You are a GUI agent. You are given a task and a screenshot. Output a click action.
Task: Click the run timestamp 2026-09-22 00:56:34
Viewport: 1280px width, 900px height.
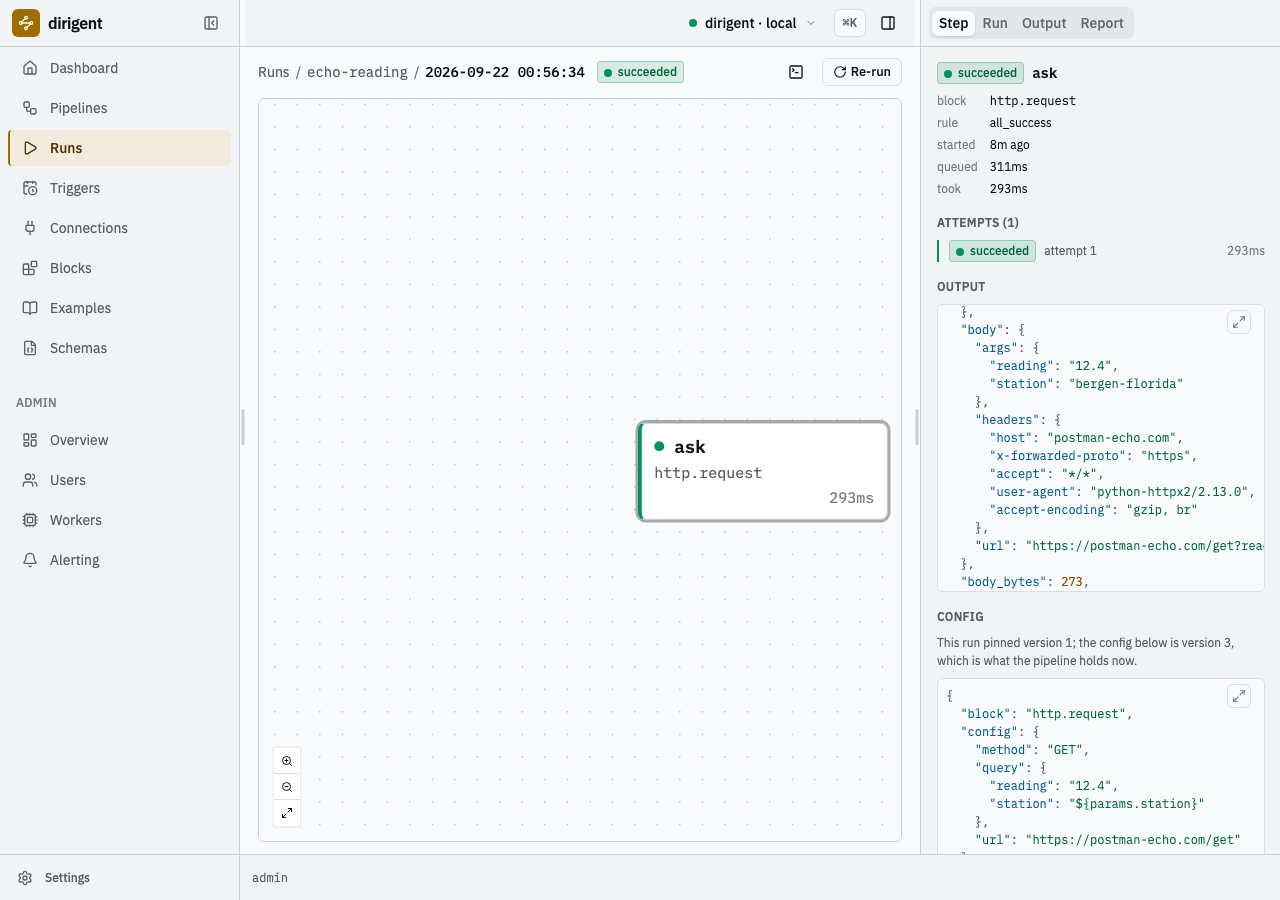pos(505,72)
